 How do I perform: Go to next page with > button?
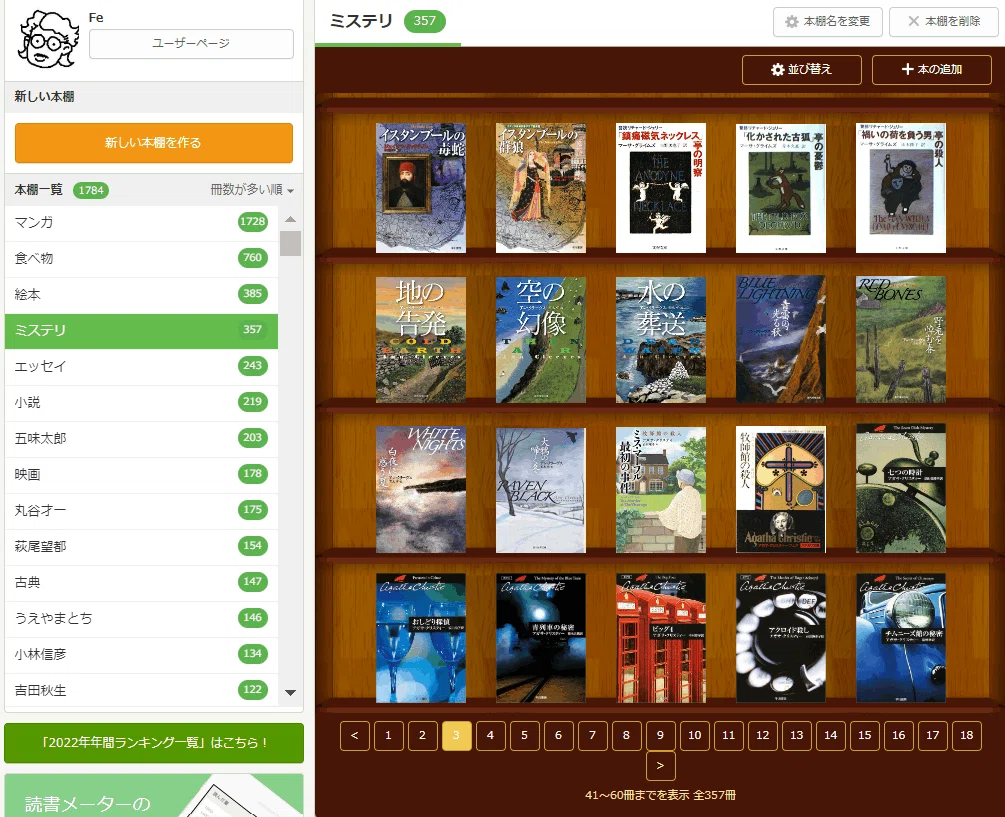point(660,766)
